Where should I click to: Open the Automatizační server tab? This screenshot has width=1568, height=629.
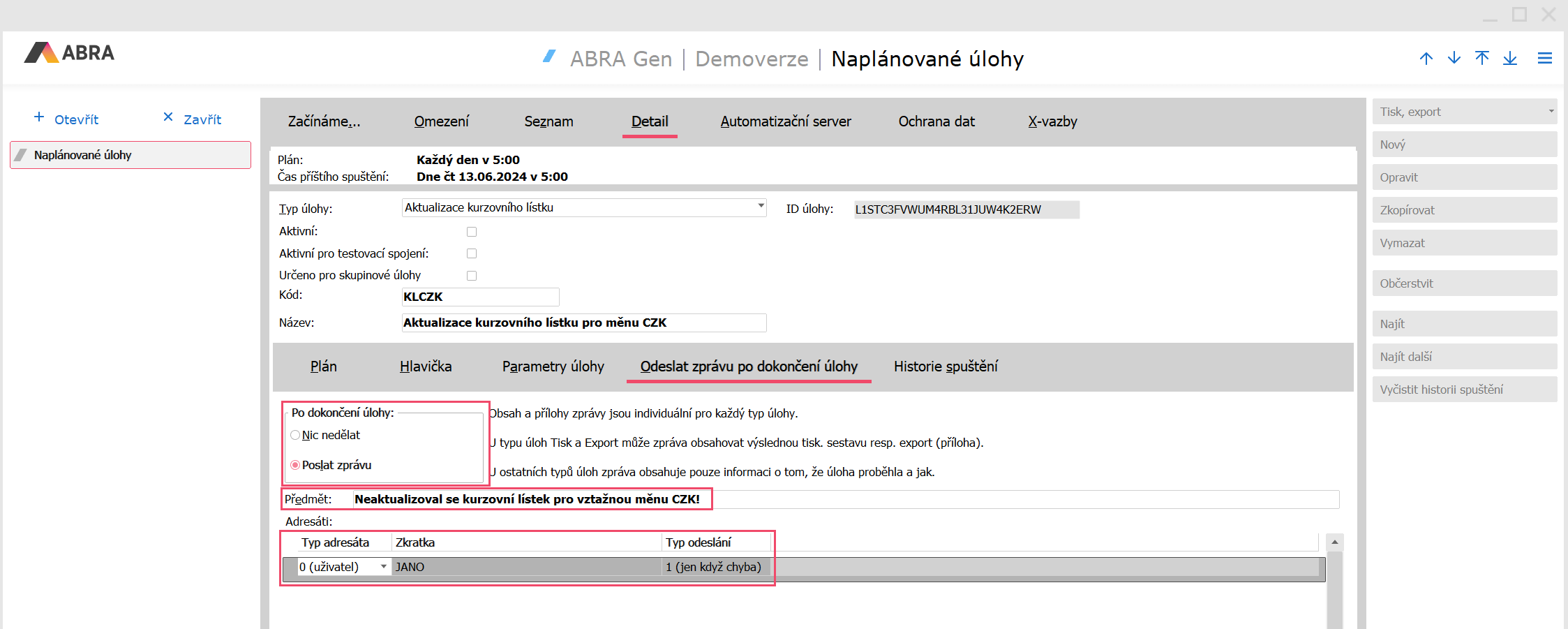(x=785, y=121)
